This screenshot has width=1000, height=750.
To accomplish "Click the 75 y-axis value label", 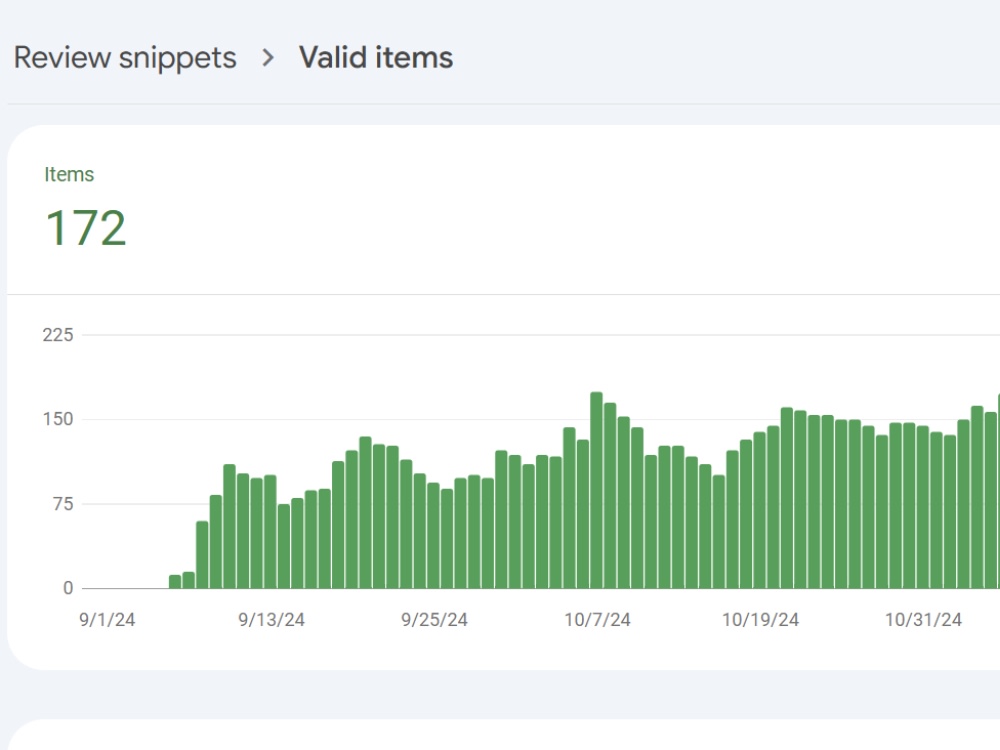I will pyautogui.click(x=63, y=504).
